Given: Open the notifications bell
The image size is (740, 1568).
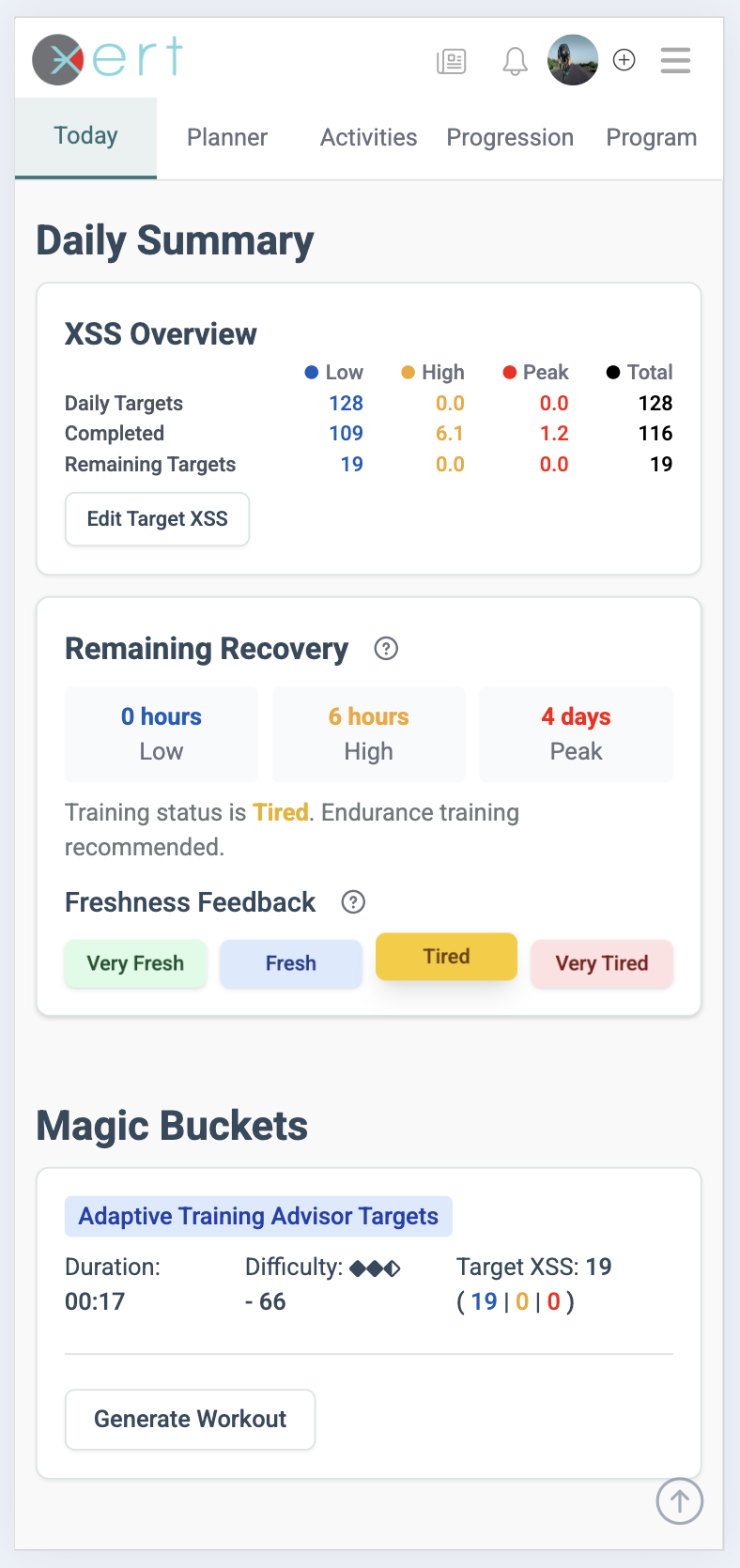Looking at the screenshot, I should pyautogui.click(x=515, y=62).
